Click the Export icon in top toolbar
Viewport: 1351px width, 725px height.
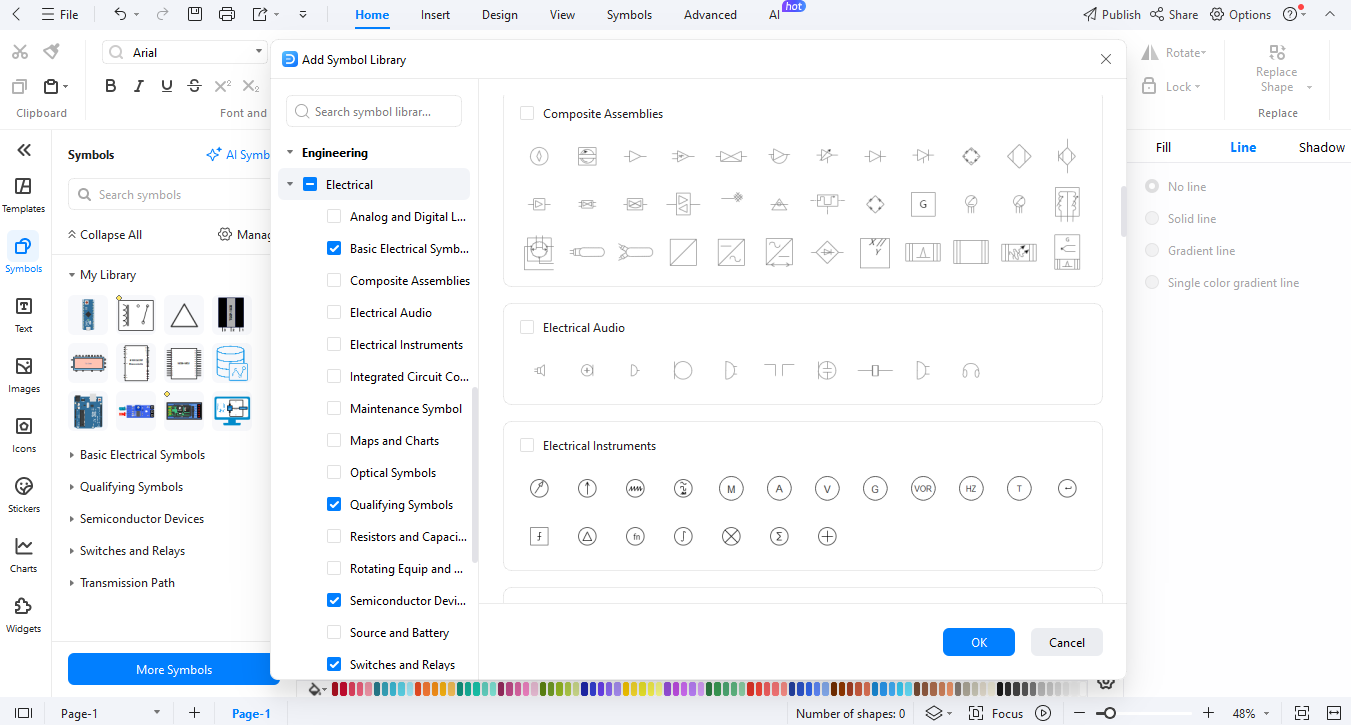260,14
